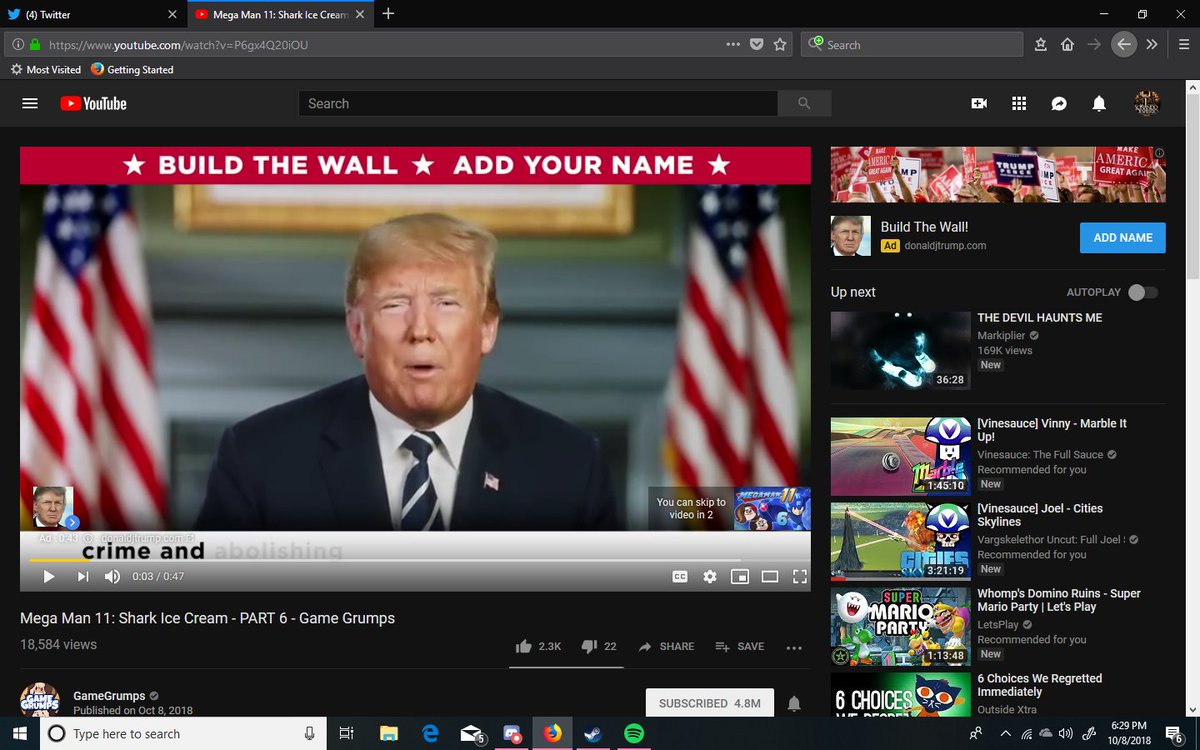1200x750 pixels.
Task: Toggle closed captions in the player
Action: pyautogui.click(x=680, y=576)
